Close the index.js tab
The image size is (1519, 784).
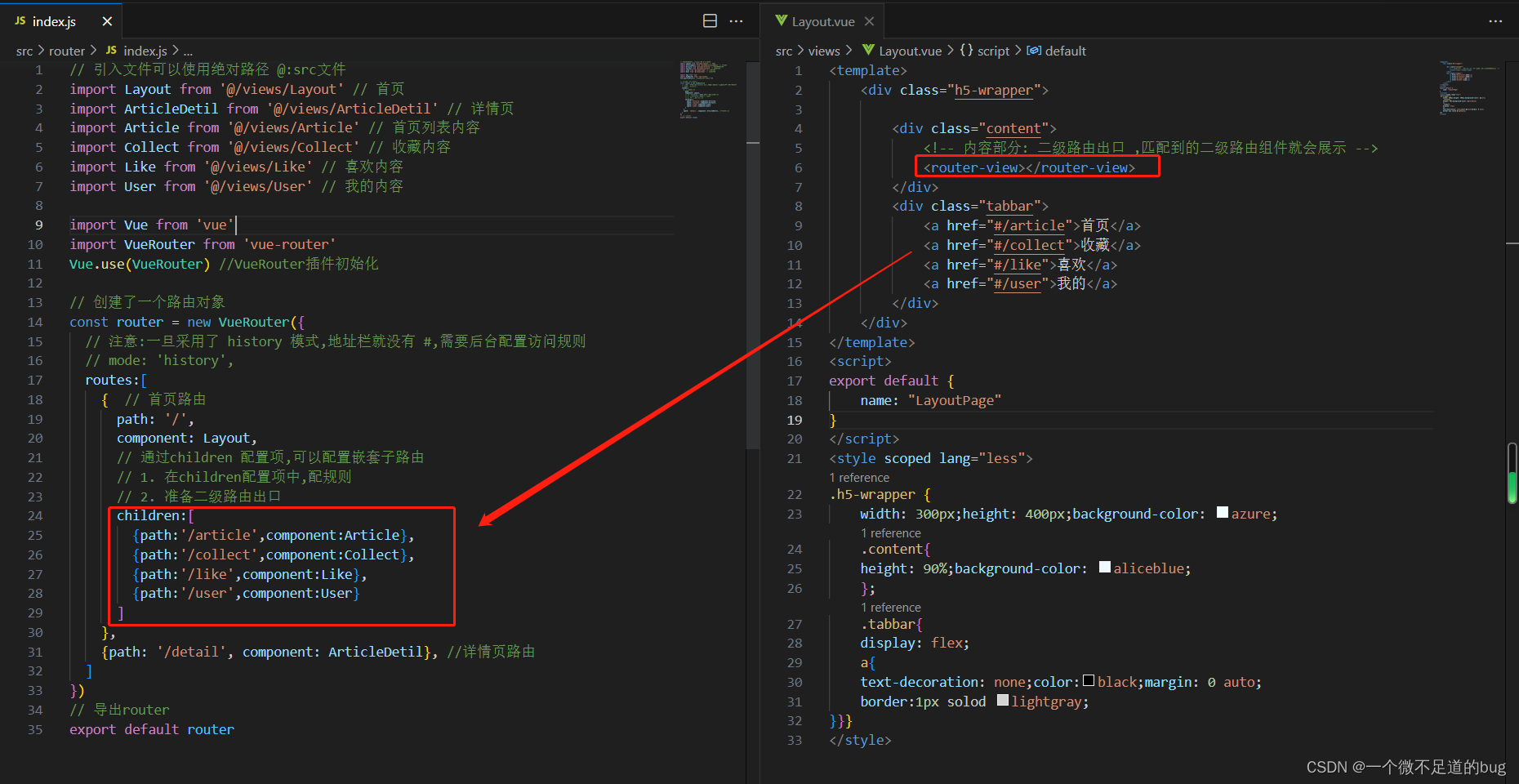click(x=107, y=21)
